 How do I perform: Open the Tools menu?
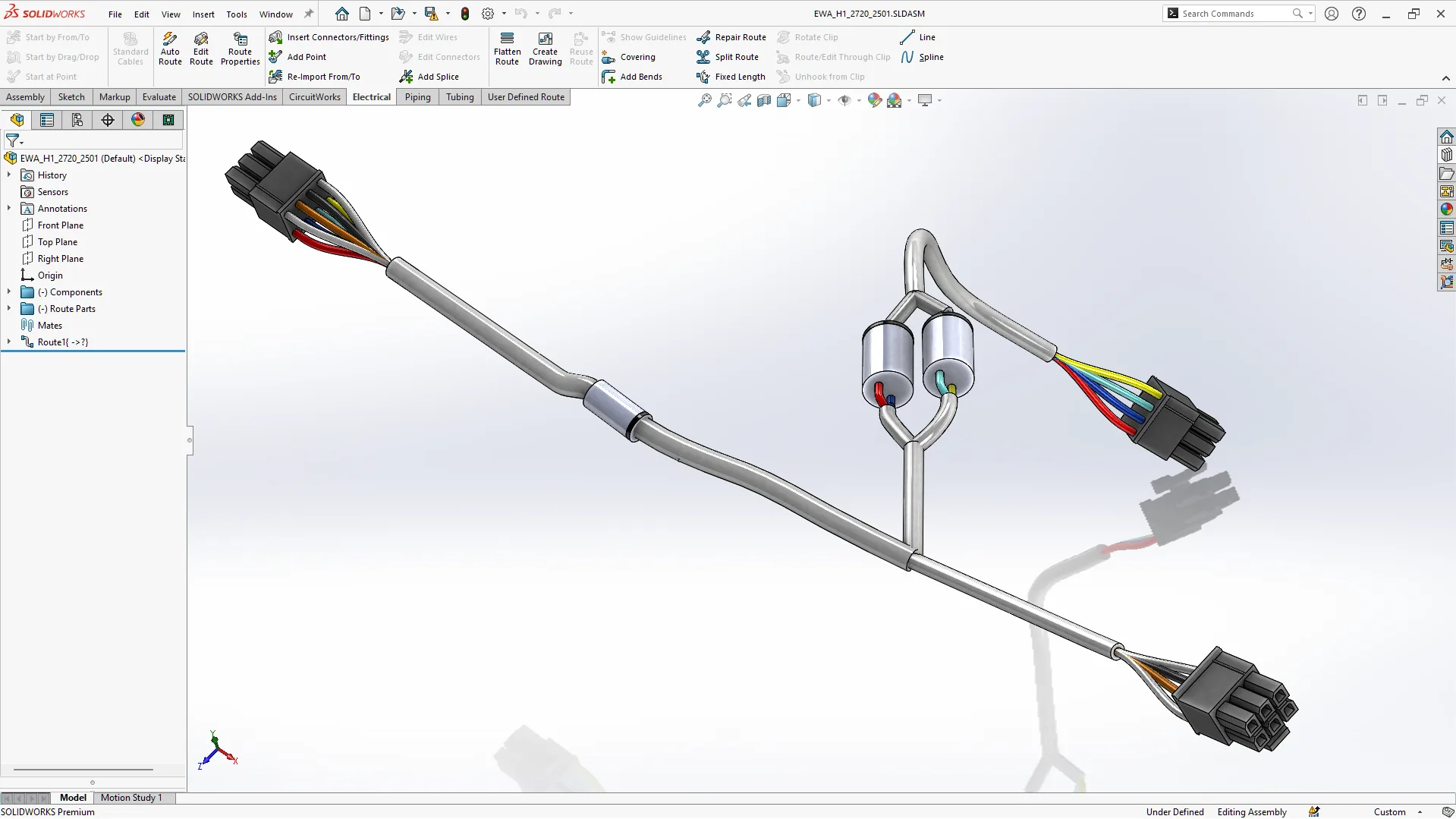[236, 14]
